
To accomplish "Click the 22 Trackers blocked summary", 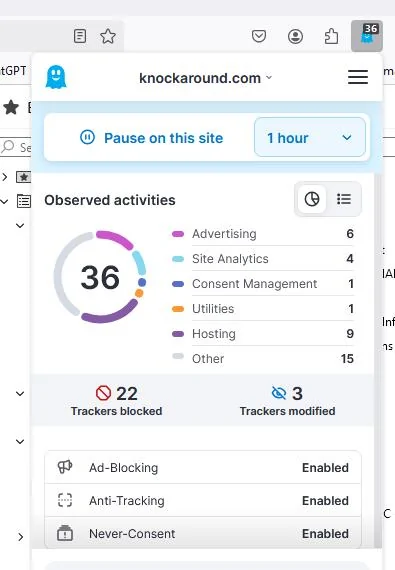I will point(116,401).
